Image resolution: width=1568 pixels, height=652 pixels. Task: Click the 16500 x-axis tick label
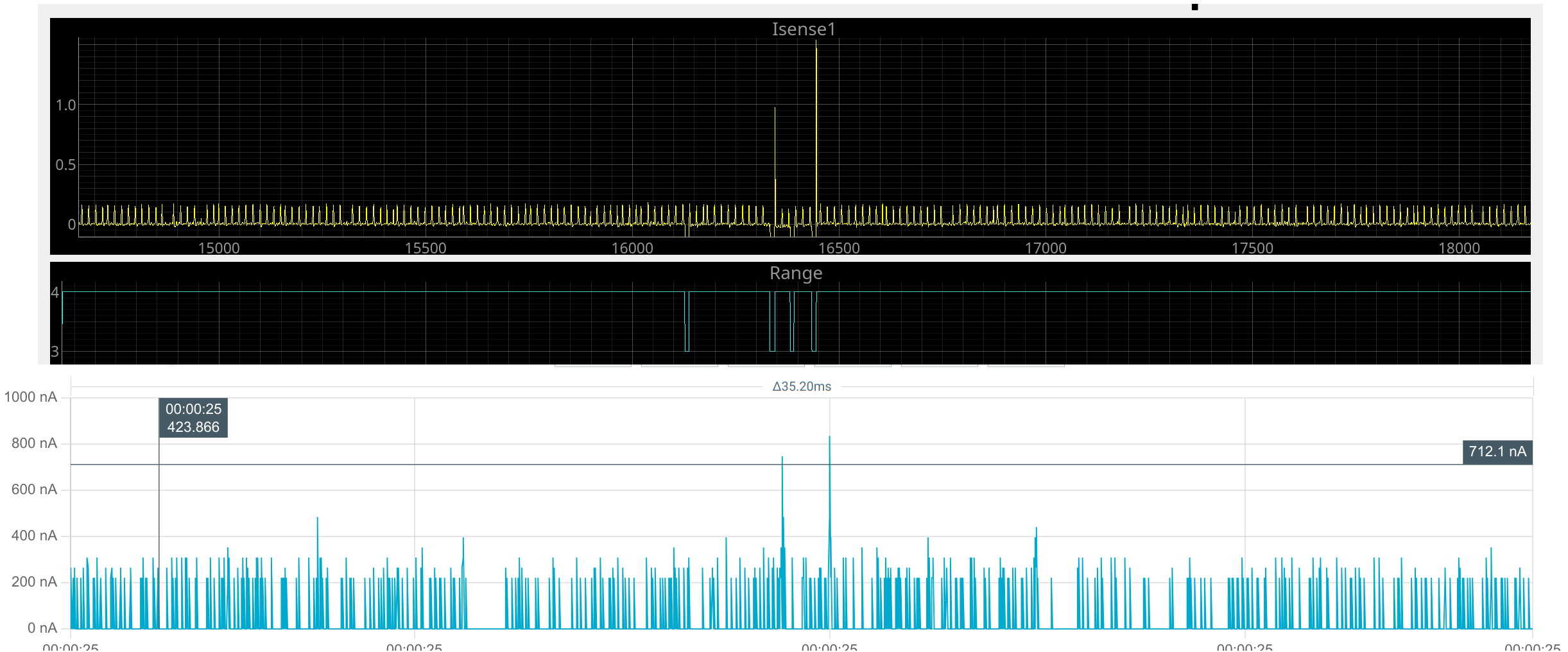tap(838, 248)
